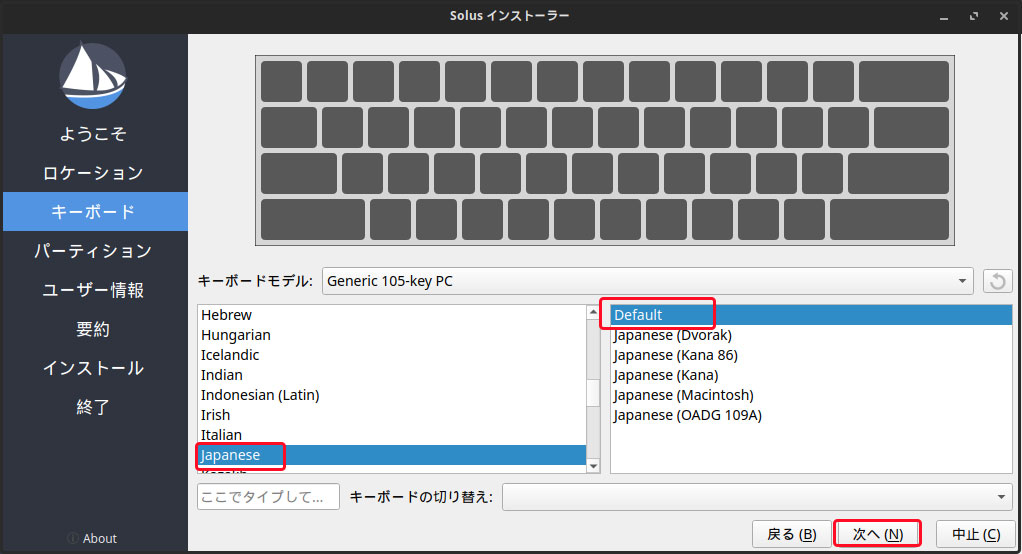Click the 戻る (B) button
Image resolution: width=1022 pixels, height=554 pixels.
coord(791,534)
